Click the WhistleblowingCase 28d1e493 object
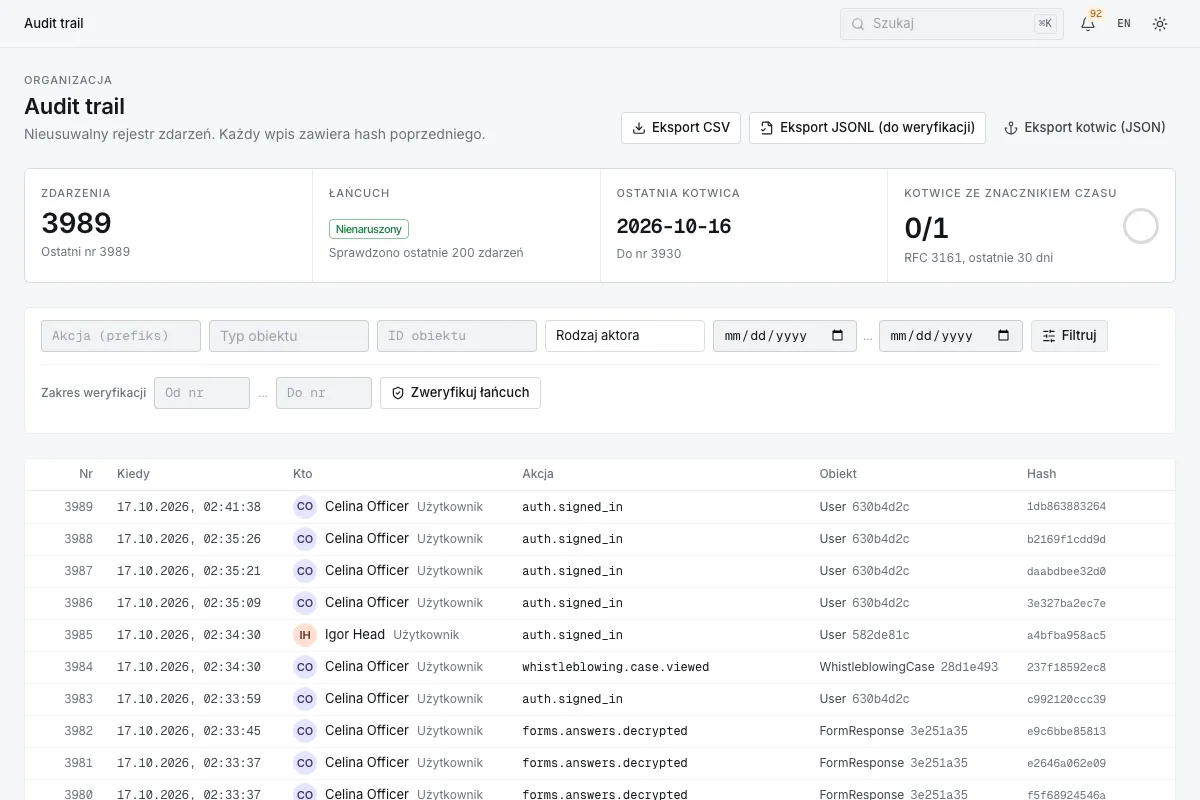1200x800 pixels. pyautogui.click(x=909, y=667)
